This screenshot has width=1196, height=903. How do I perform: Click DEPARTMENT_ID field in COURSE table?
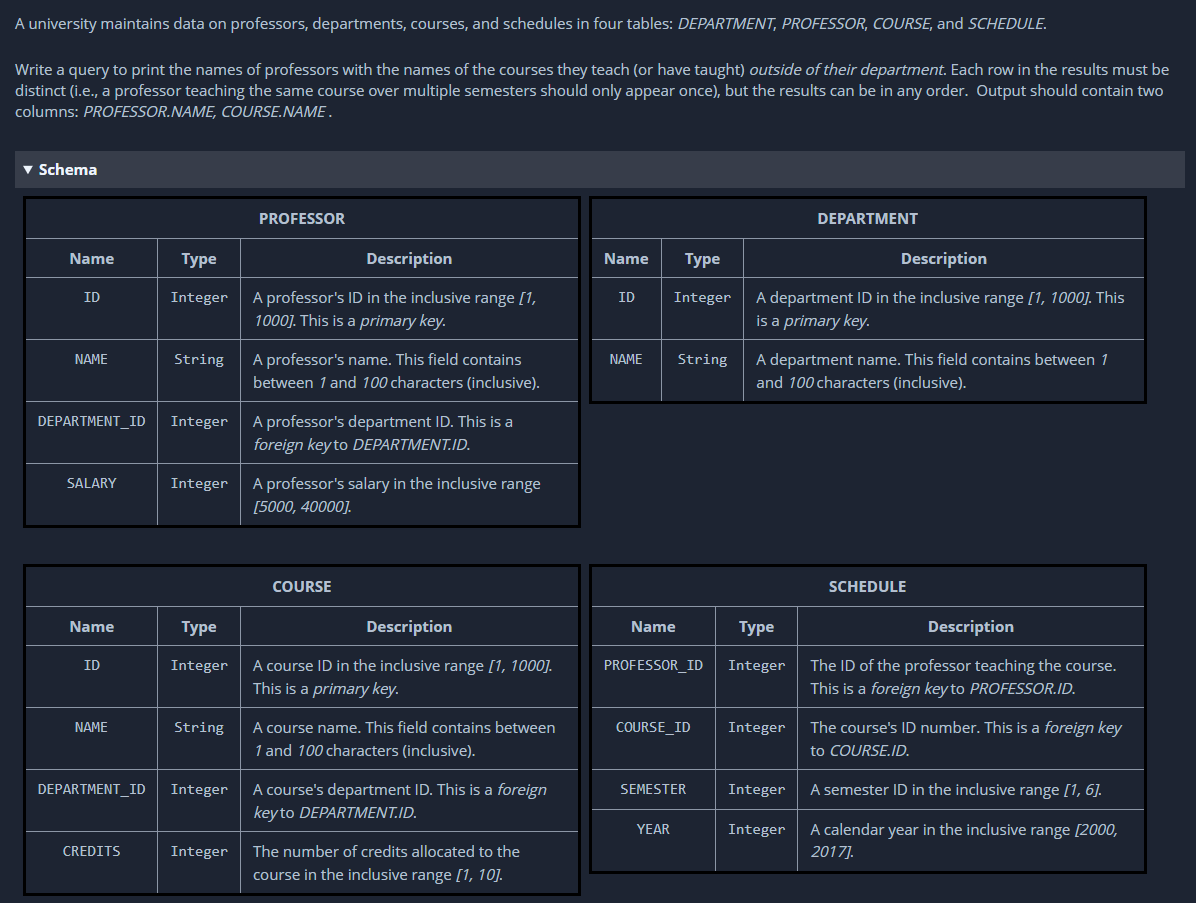(92, 789)
